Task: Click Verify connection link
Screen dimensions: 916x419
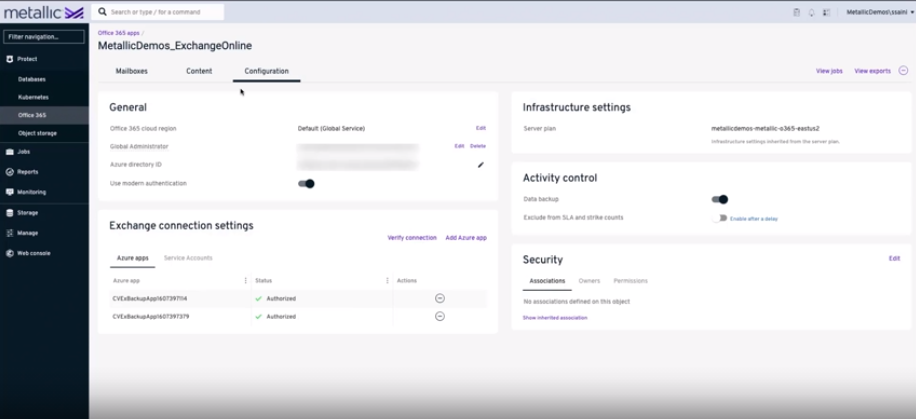Action: (x=412, y=238)
